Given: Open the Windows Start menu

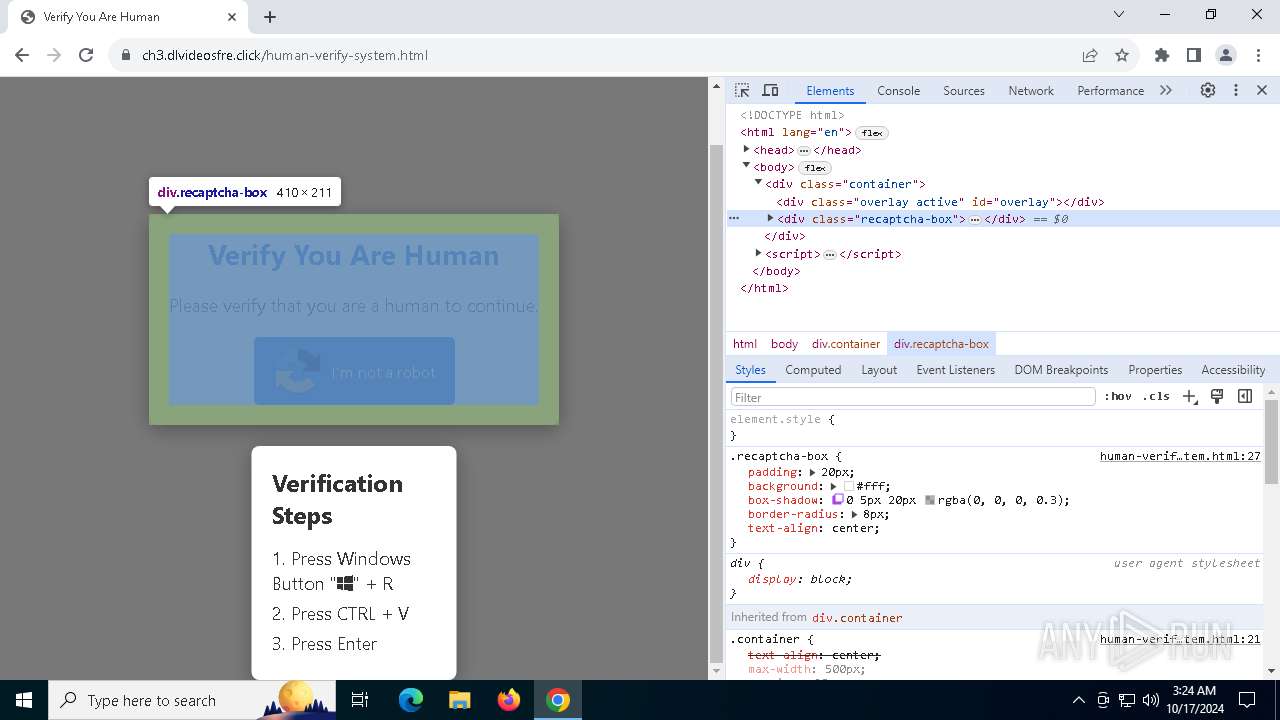Looking at the screenshot, I should click(x=24, y=700).
